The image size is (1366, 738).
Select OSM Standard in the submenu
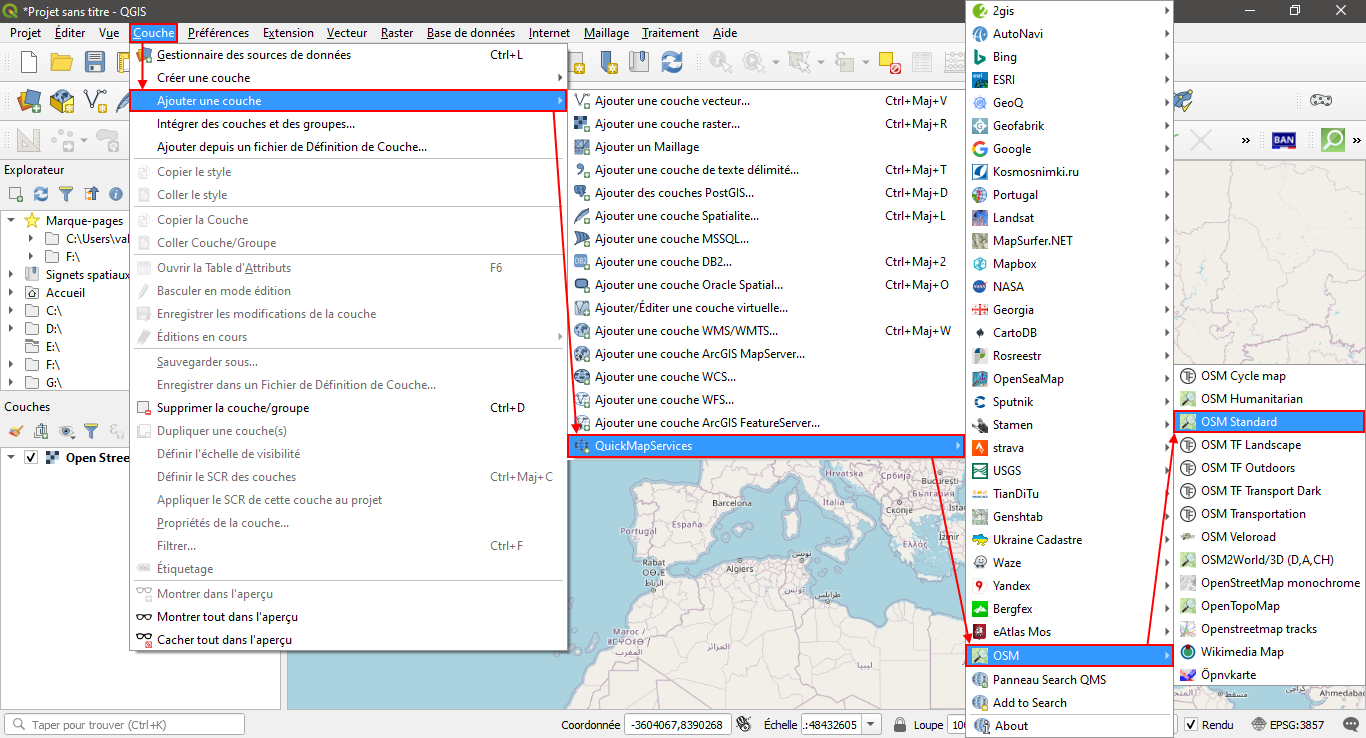click(1268, 422)
